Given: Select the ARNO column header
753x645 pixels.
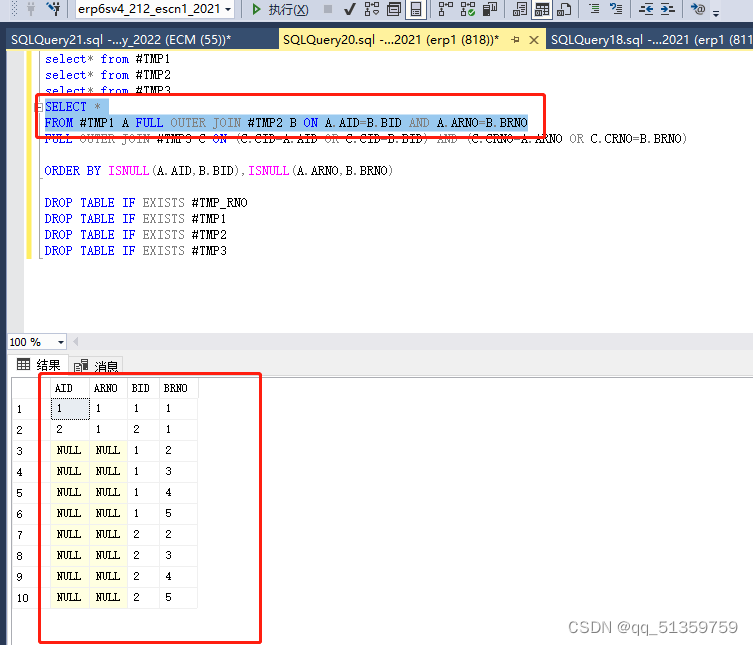Looking at the screenshot, I should 109,388.
